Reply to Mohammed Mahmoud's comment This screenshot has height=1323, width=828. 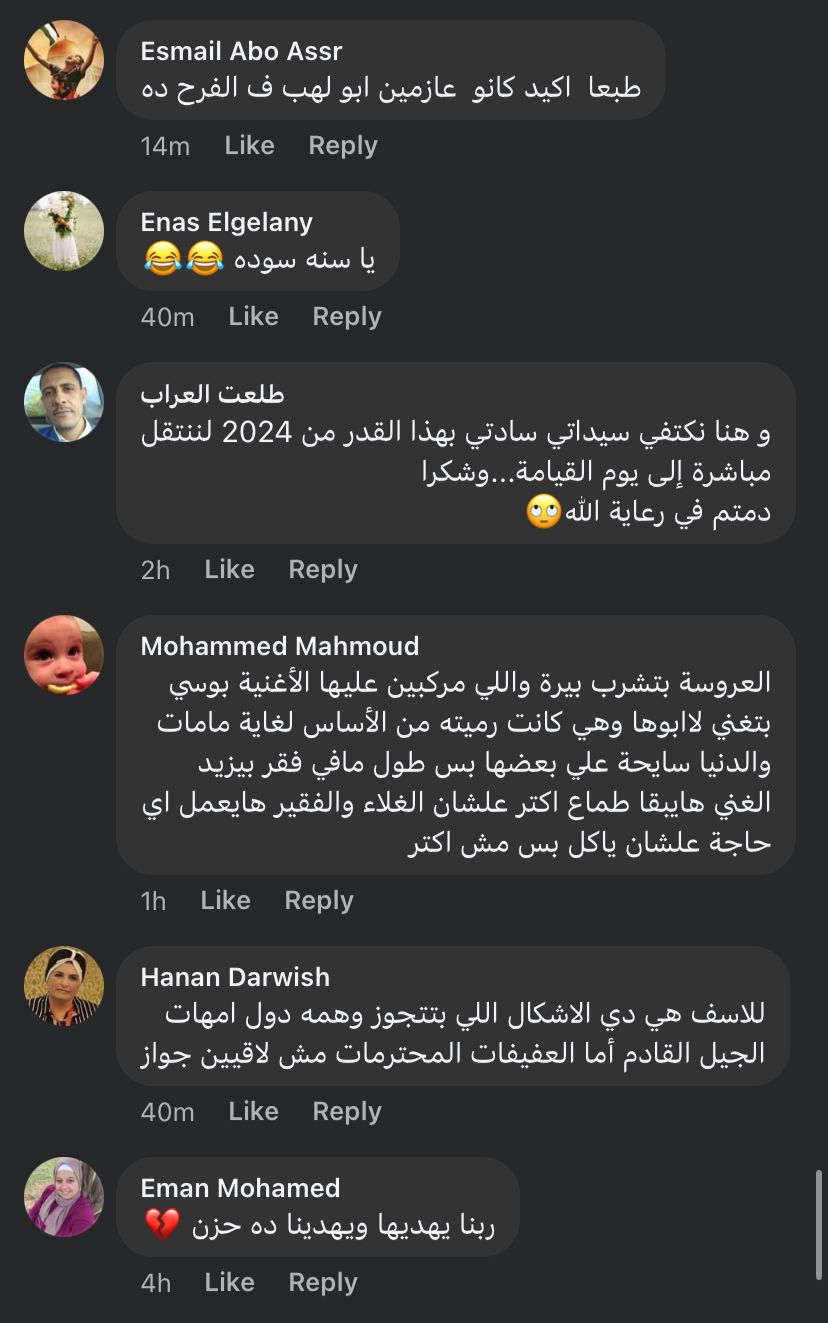coord(318,901)
